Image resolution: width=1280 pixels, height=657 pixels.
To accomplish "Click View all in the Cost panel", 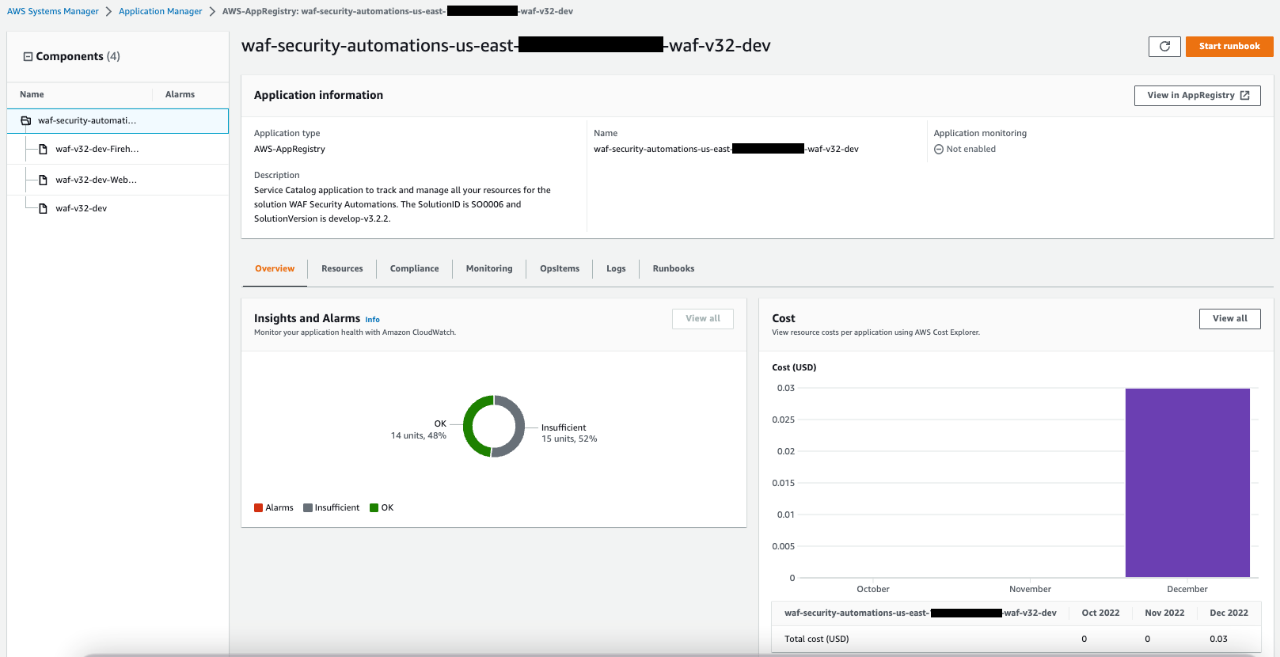I will pos(1229,318).
